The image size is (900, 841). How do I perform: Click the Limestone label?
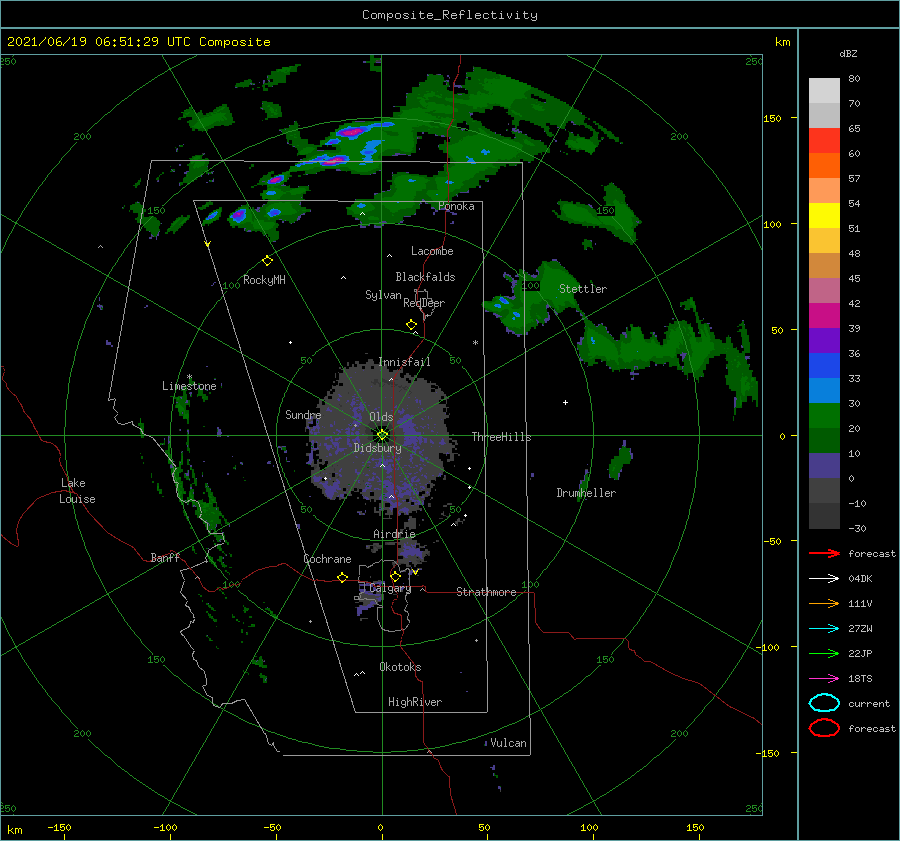point(189,386)
